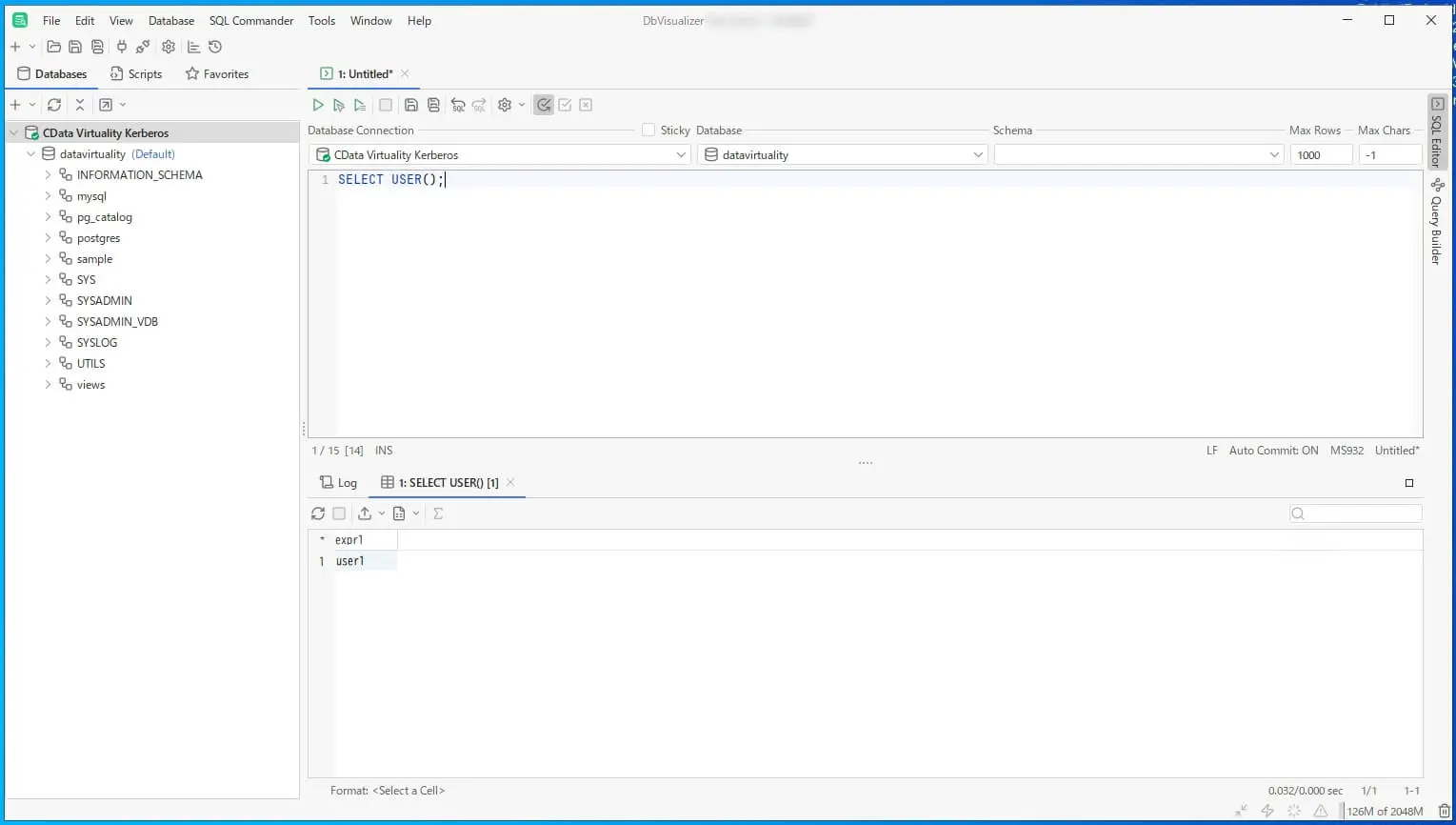Open Tool Properties via the main toolbar gear
Screen dimensions: 1456x825
tap(169, 47)
